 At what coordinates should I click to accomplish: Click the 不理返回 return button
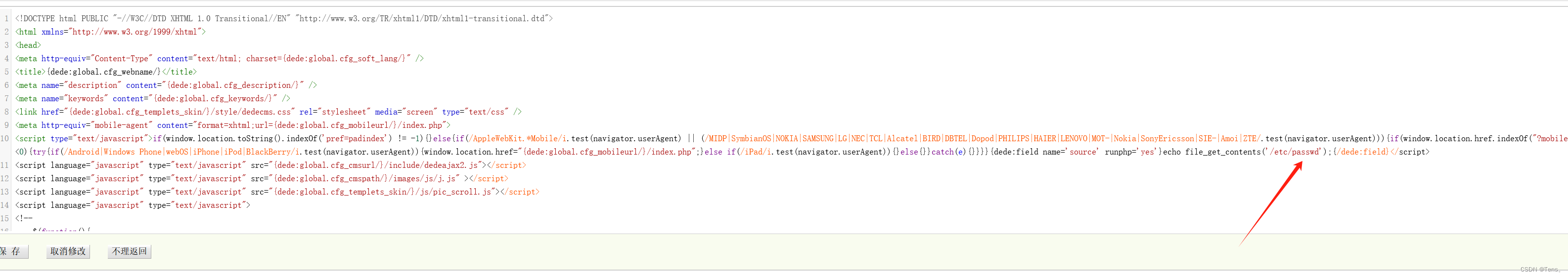point(129,251)
